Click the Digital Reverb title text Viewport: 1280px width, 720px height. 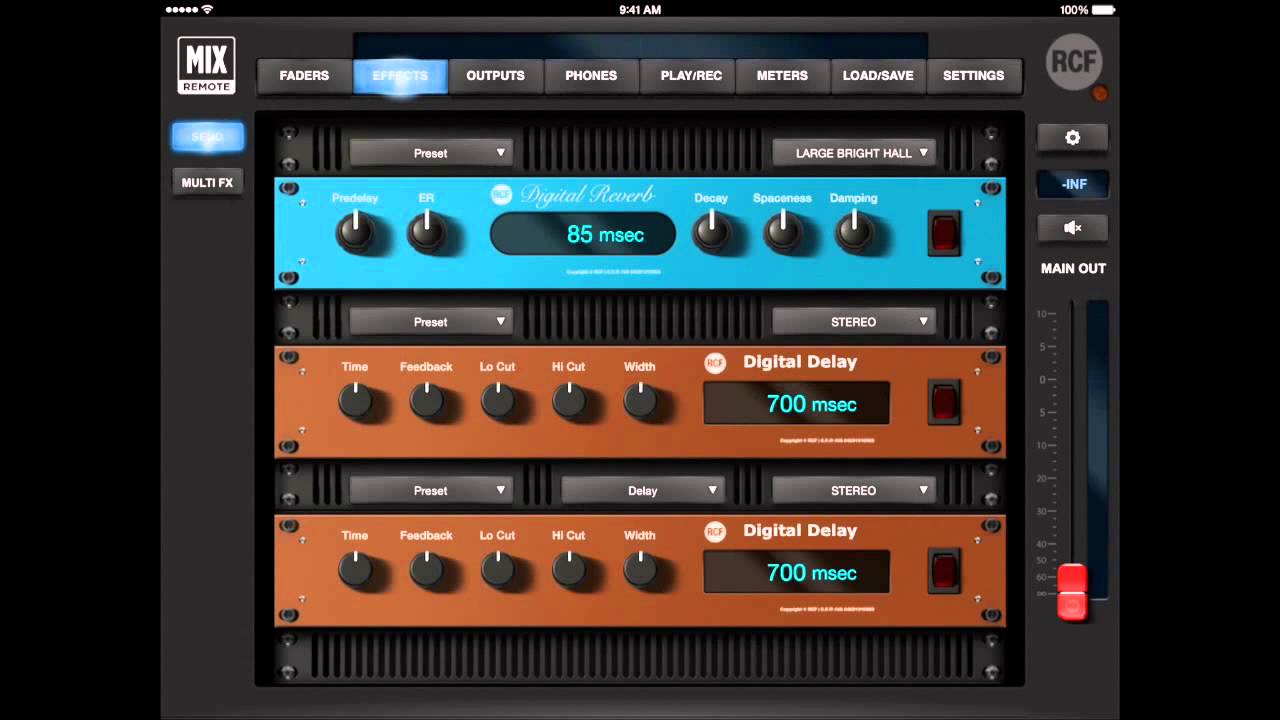point(587,195)
